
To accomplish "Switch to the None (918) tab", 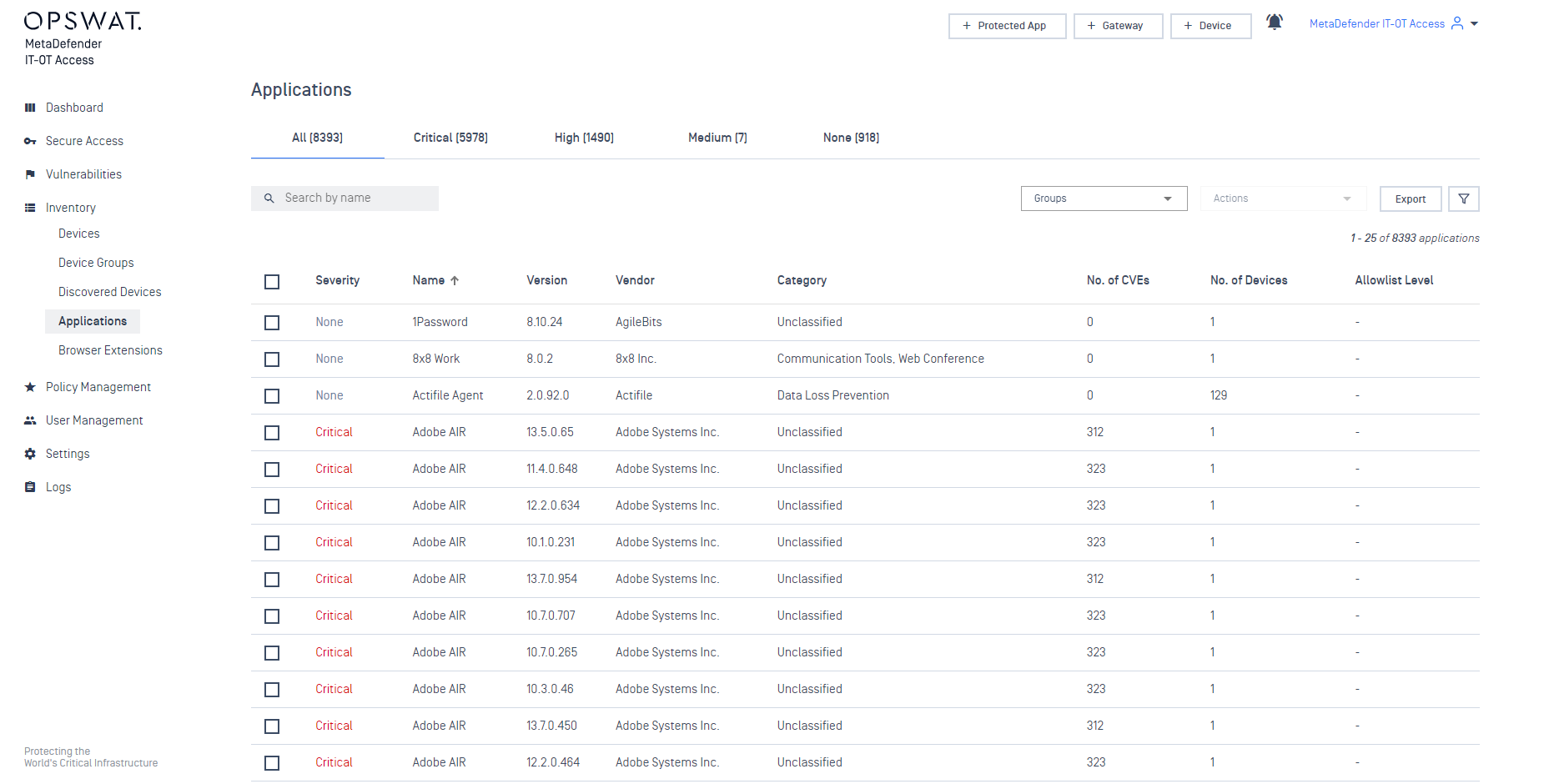I will (851, 138).
